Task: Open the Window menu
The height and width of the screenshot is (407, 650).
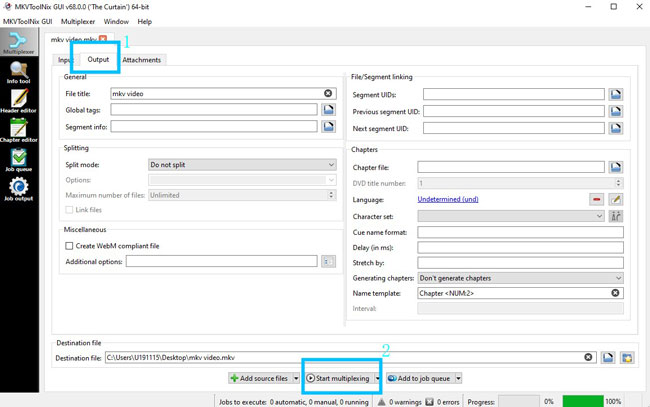Action: click(116, 22)
